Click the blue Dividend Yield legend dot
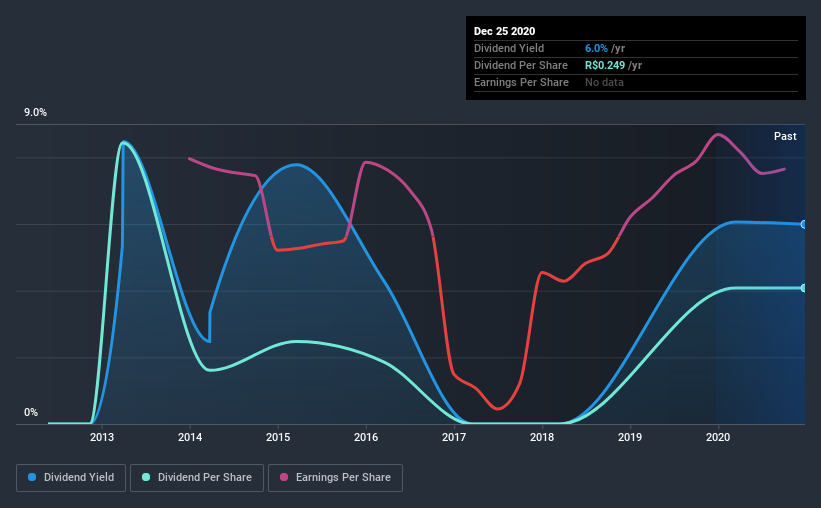This screenshot has height=508, width=821. [32, 477]
